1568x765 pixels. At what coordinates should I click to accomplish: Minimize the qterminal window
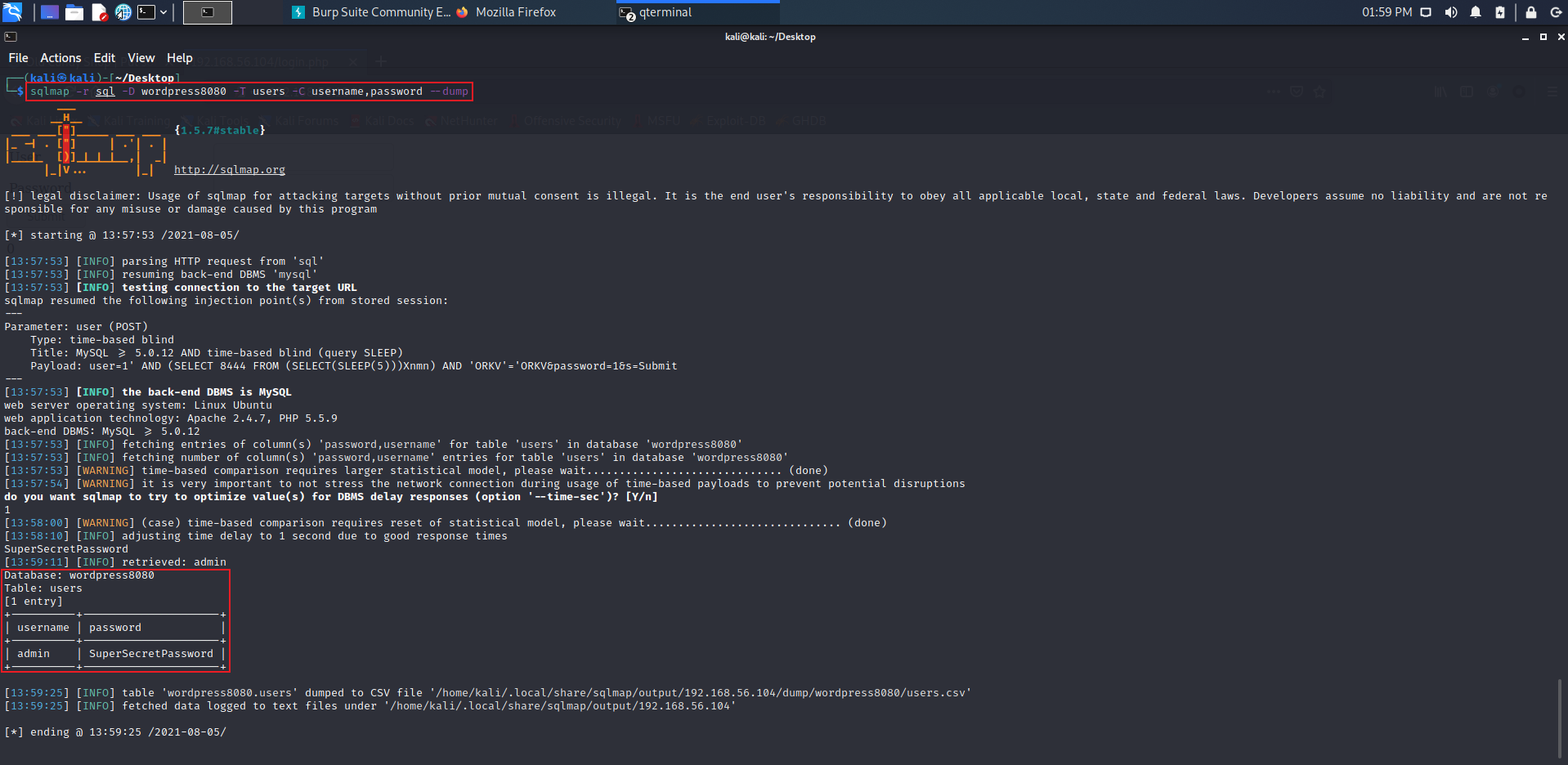pyautogui.click(x=1525, y=37)
